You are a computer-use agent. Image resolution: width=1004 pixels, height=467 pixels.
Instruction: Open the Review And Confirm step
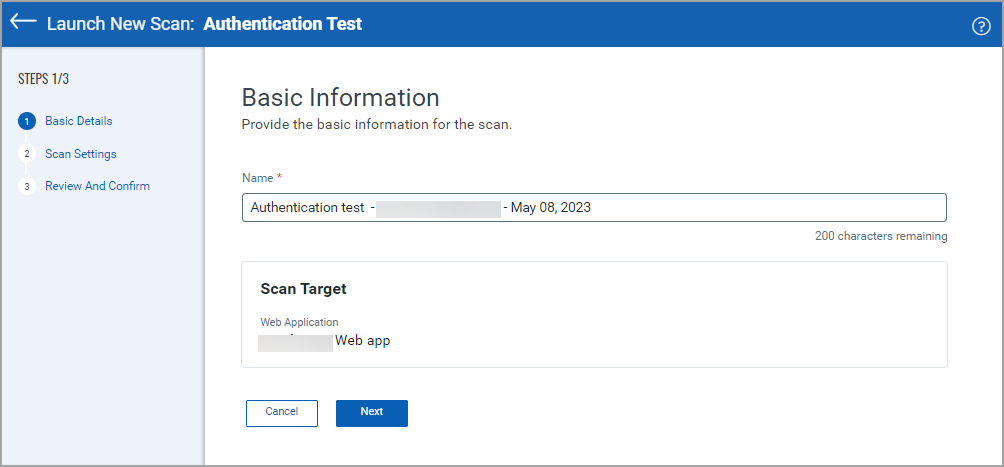point(97,186)
